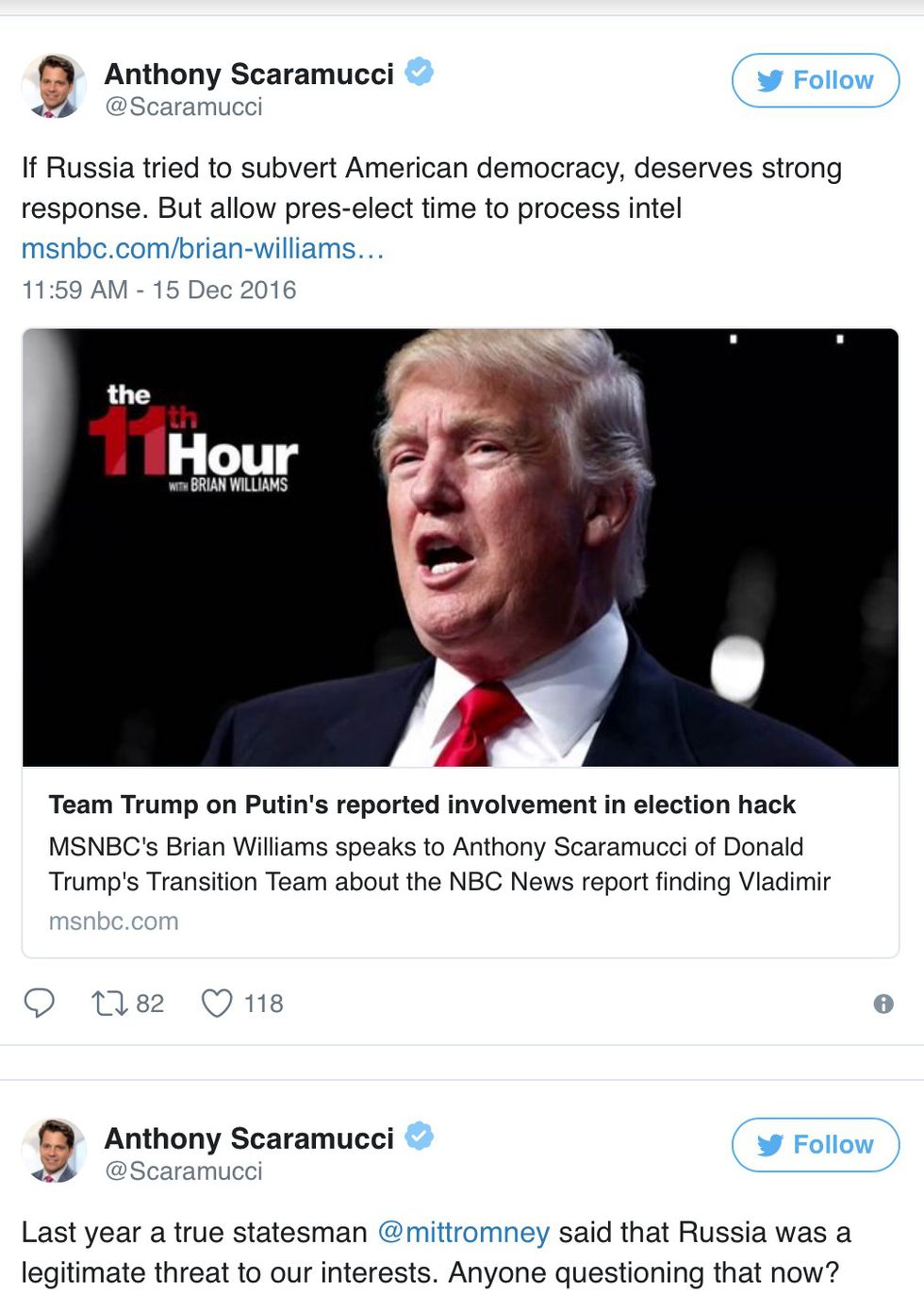The width and height of the screenshot is (924, 1295).
Task: Open the msnbc.com/brian-williams link
Action: [x=203, y=248]
